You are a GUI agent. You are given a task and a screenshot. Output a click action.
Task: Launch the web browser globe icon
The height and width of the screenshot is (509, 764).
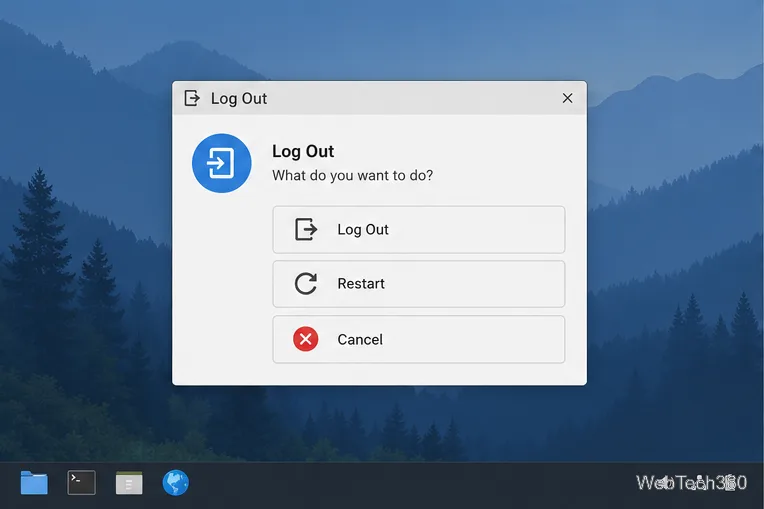pos(175,483)
